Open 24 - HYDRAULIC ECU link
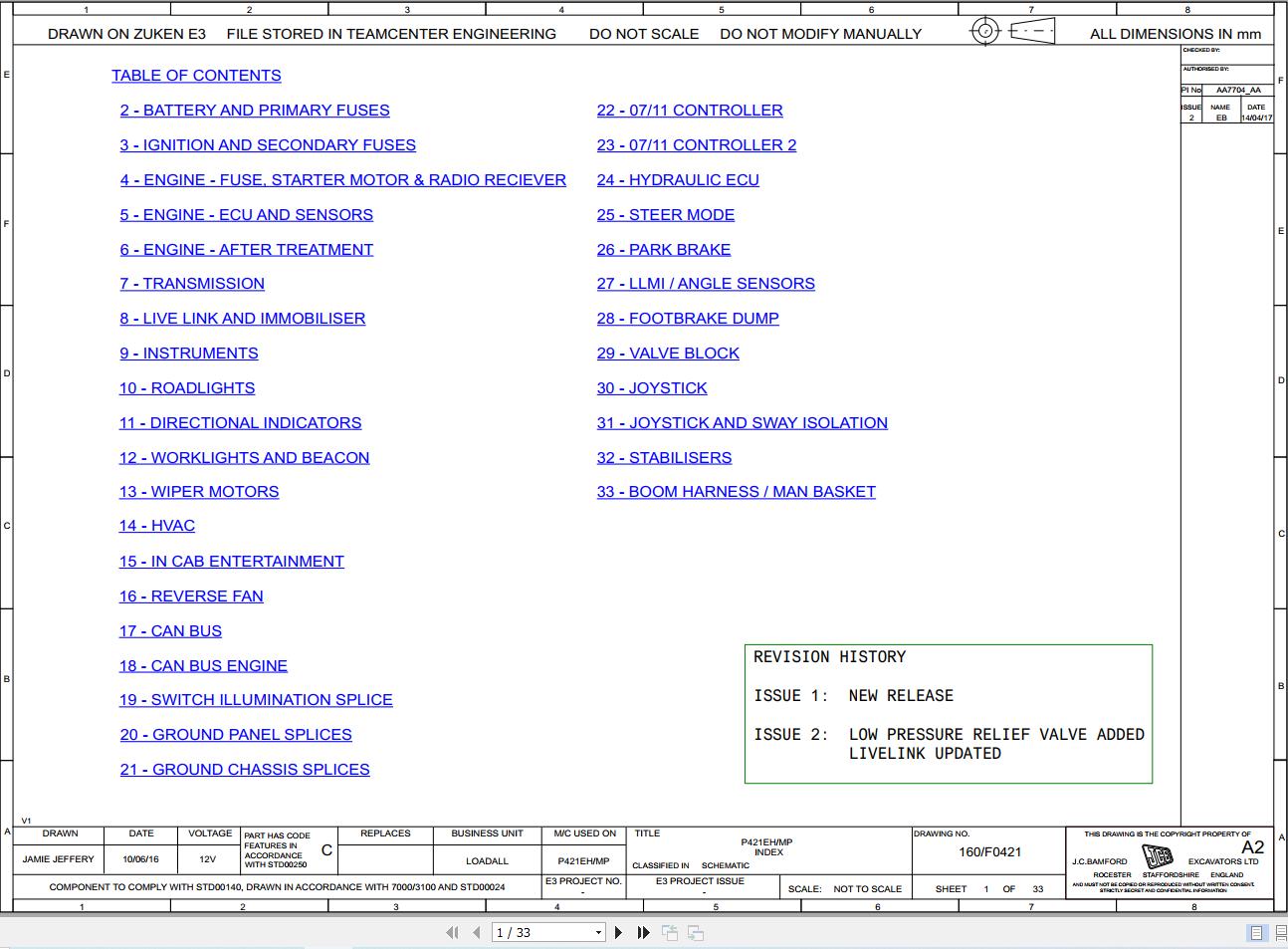Viewport: 1288px width, 949px height. point(678,180)
